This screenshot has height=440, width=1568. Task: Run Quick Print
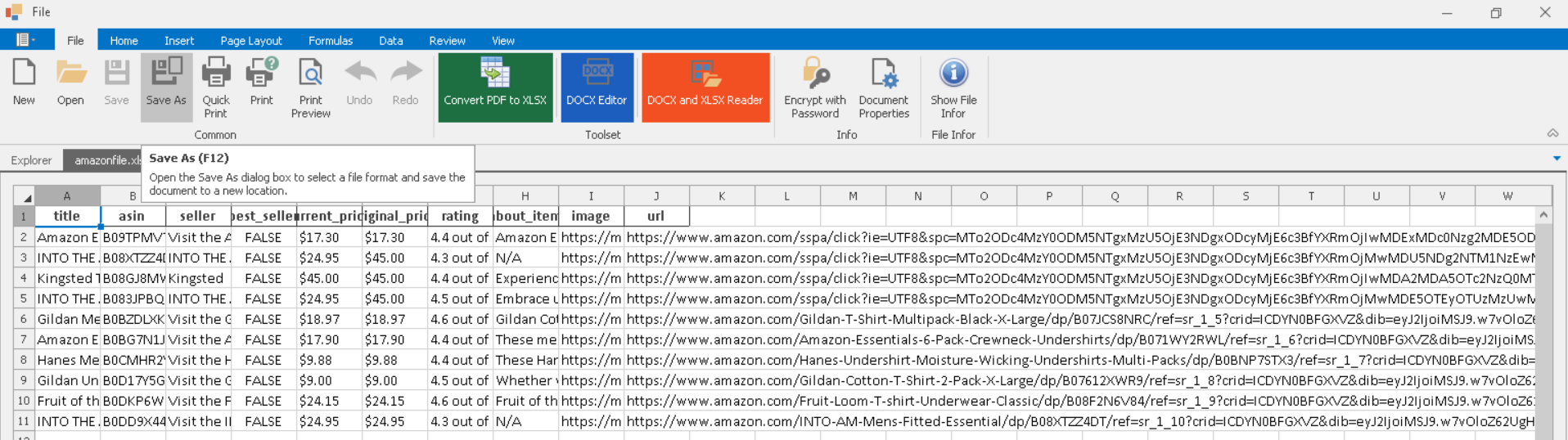tap(216, 87)
